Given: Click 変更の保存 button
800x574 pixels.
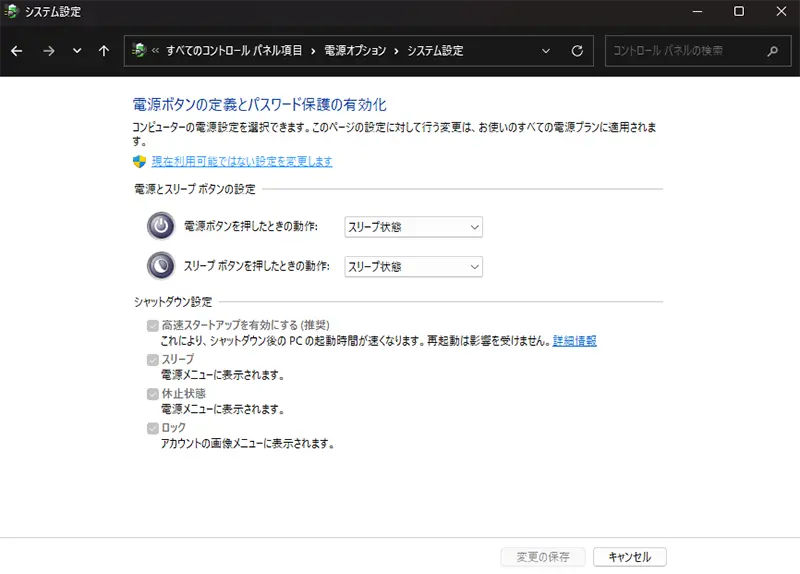Looking at the screenshot, I should pos(543,557).
